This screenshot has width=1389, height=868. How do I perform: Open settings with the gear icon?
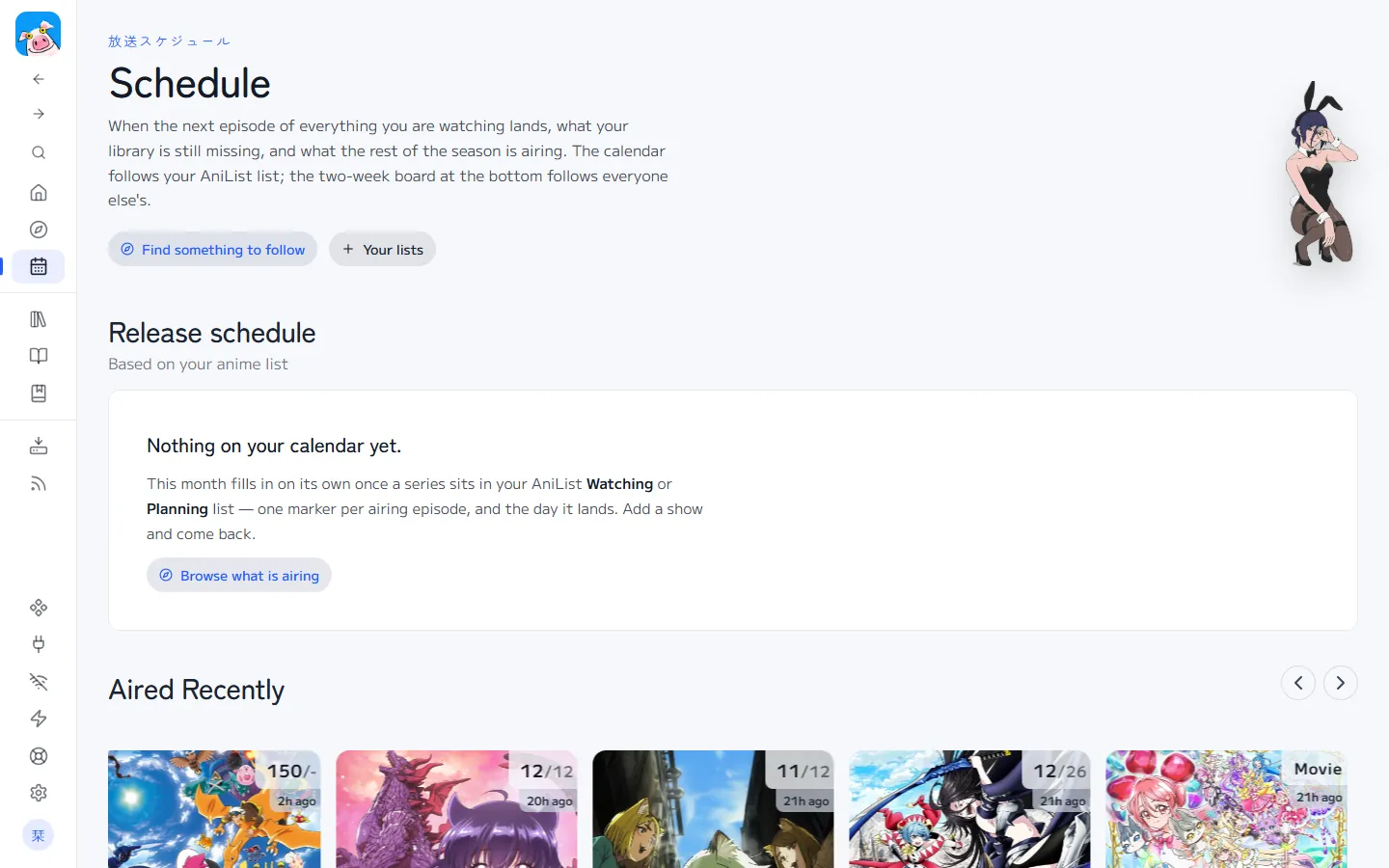[39, 793]
